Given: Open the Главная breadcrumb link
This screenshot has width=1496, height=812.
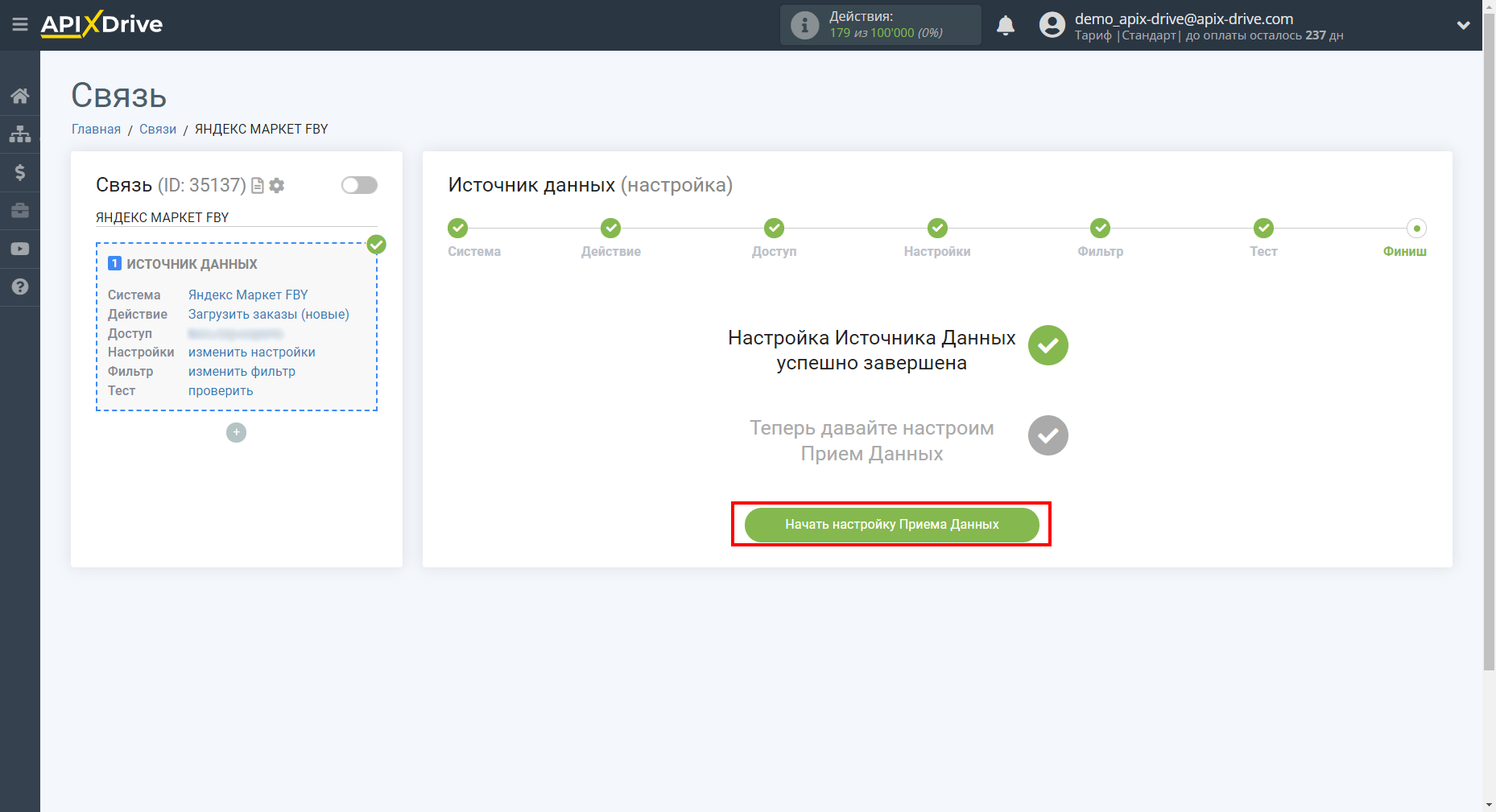Looking at the screenshot, I should point(96,129).
